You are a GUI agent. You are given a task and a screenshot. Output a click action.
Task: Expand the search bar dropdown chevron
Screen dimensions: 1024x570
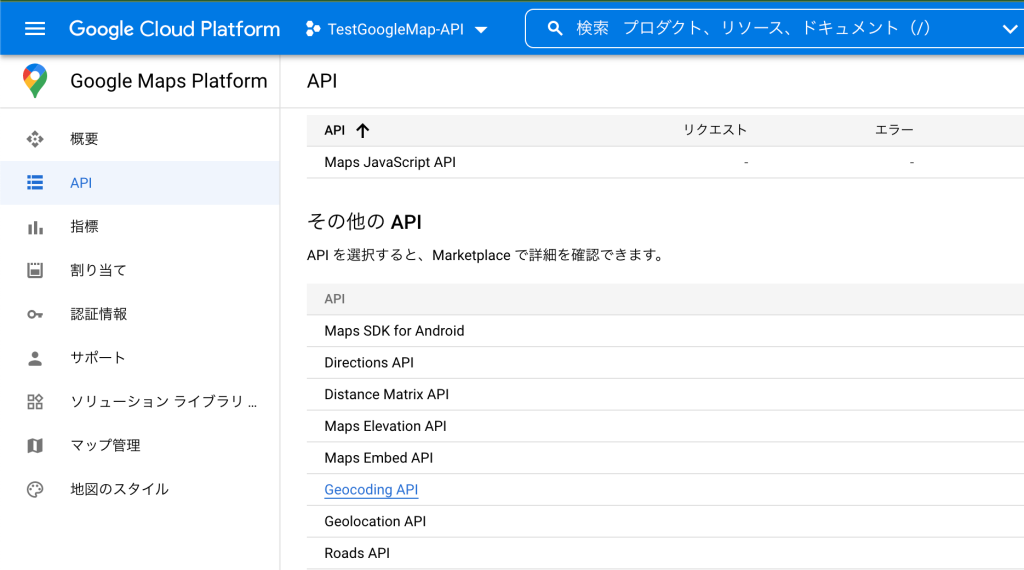[1010, 29]
